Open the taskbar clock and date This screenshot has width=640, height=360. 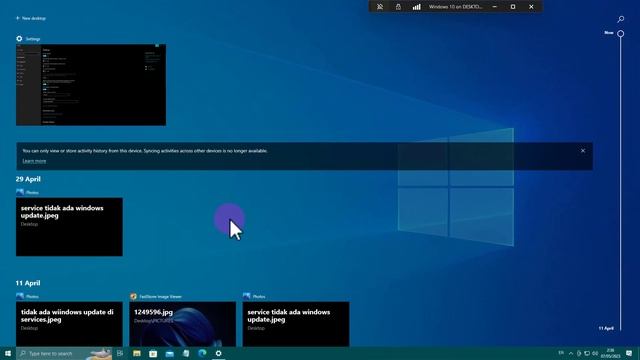point(611,353)
